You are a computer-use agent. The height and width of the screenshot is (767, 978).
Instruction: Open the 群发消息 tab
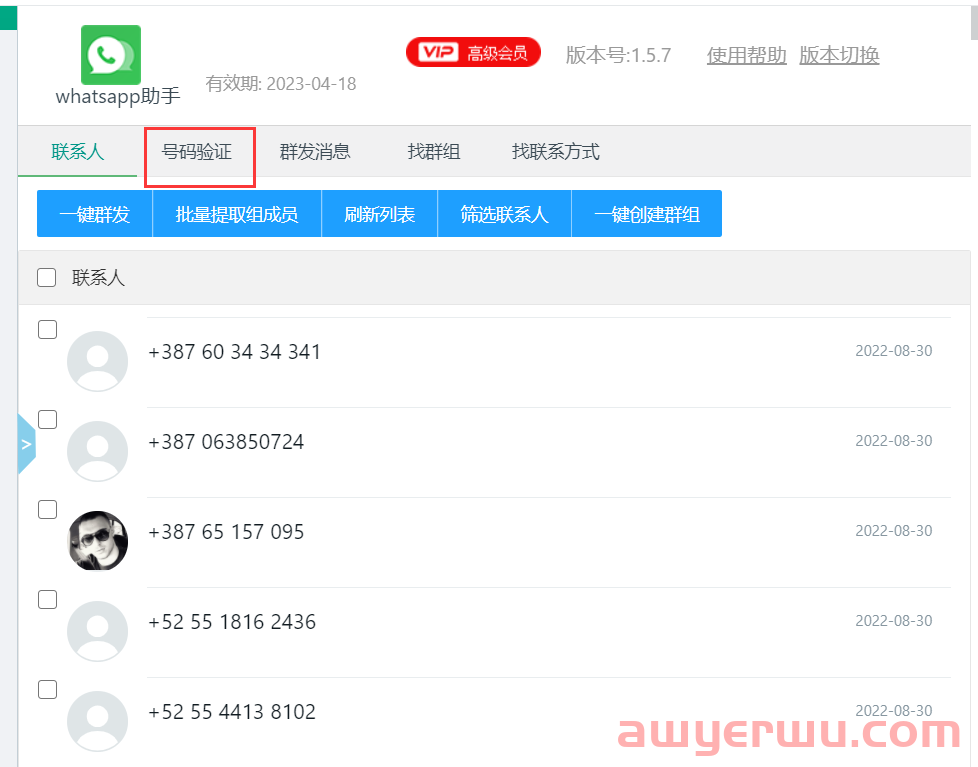(x=315, y=152)
